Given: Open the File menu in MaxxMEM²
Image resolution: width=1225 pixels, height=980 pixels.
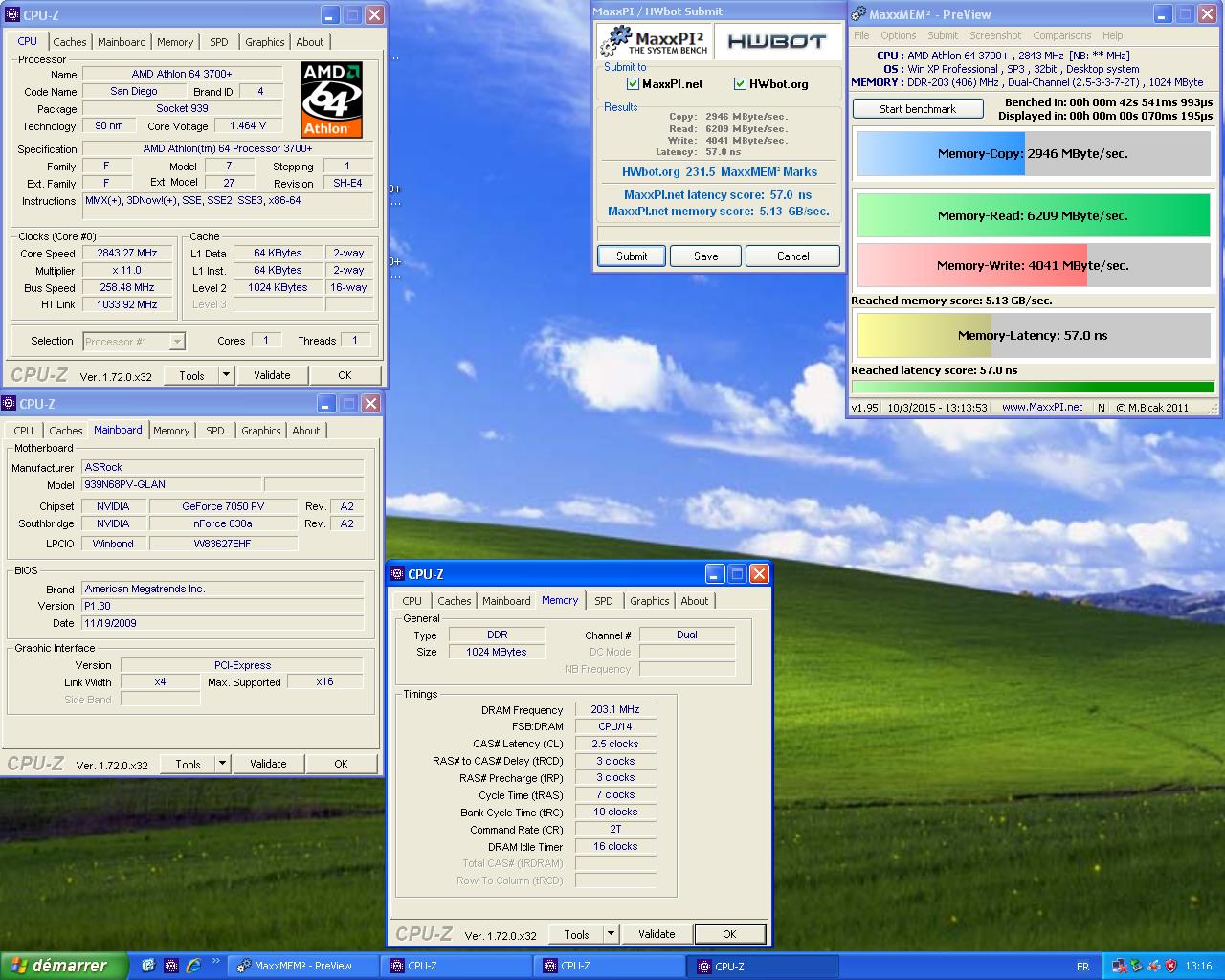Looking at the screenshot, I should tap(861, 35).
